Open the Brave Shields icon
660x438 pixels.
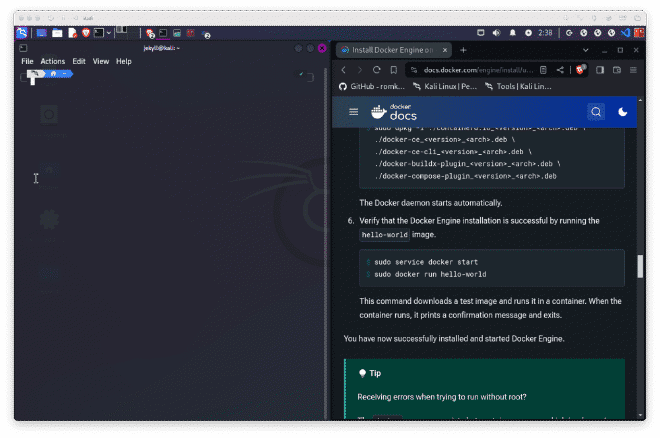[x=580, y=70]
